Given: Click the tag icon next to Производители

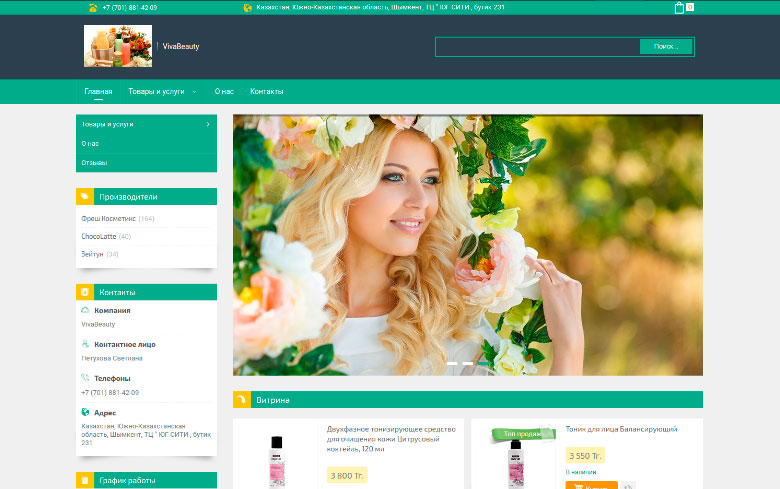Looking at the screenshot, I should pyautogui.click(x=85, y=197).
